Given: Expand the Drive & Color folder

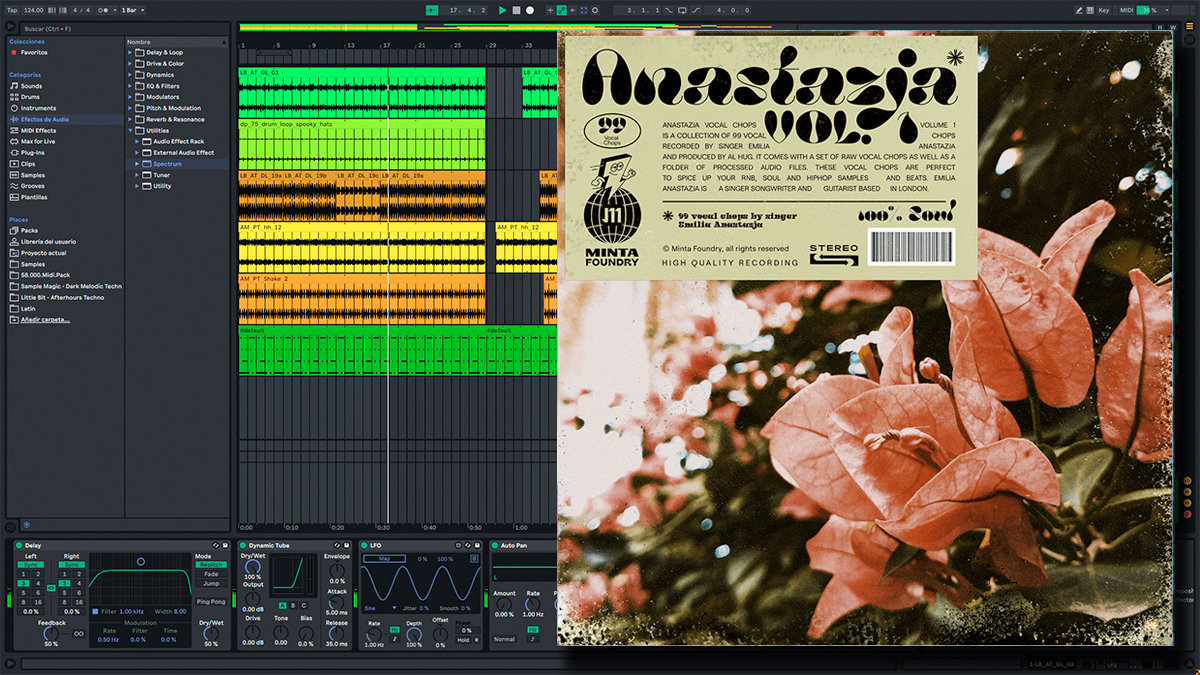Looking at the screenshot, I should pos(130,63).
